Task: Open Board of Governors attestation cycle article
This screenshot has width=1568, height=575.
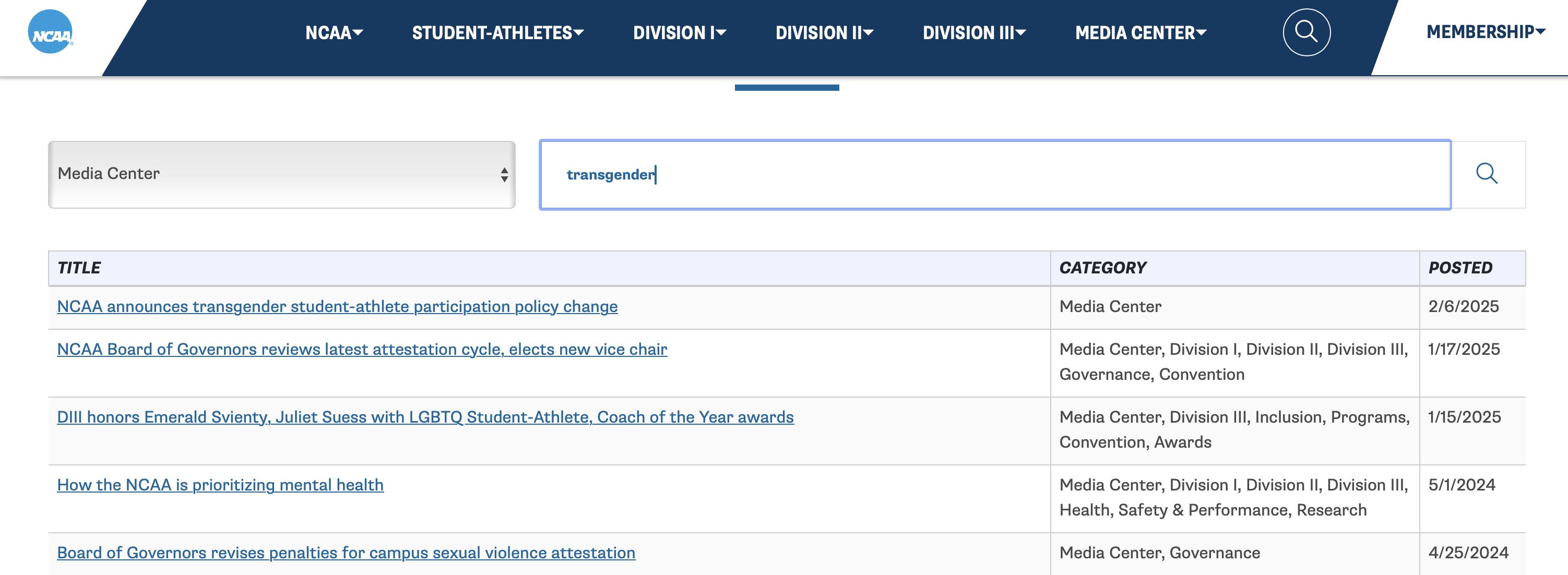Action: click(x=362, y=349)
